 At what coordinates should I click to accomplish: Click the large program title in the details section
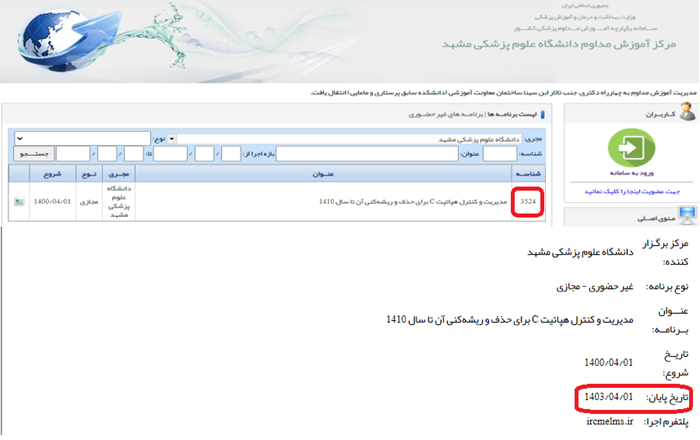(510, 320)
